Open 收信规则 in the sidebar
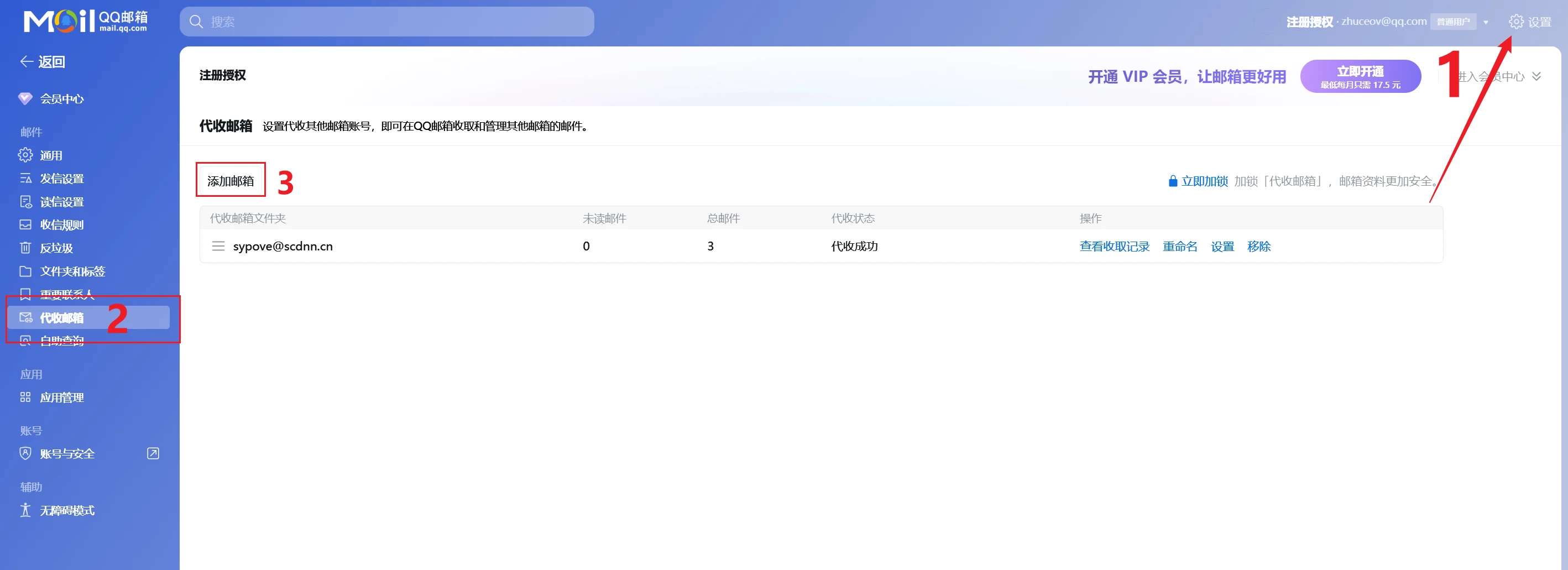 62,224
